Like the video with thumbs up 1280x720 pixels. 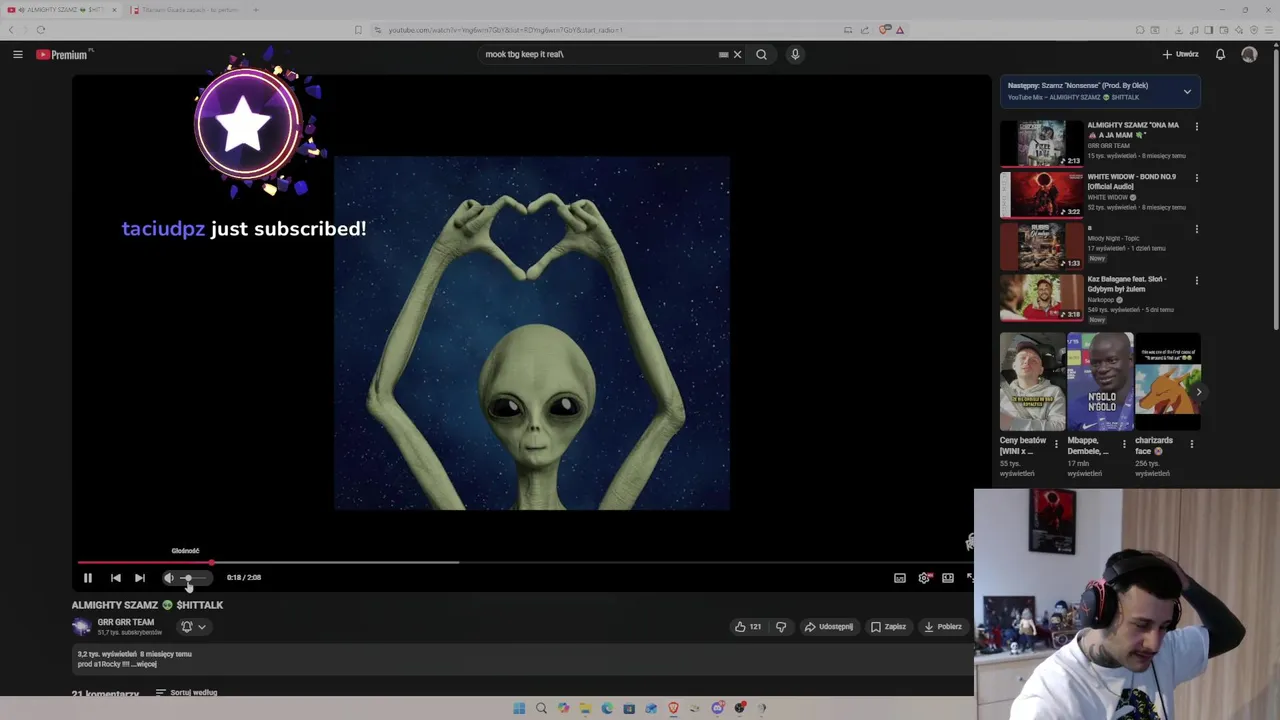(x=748, y=627)
